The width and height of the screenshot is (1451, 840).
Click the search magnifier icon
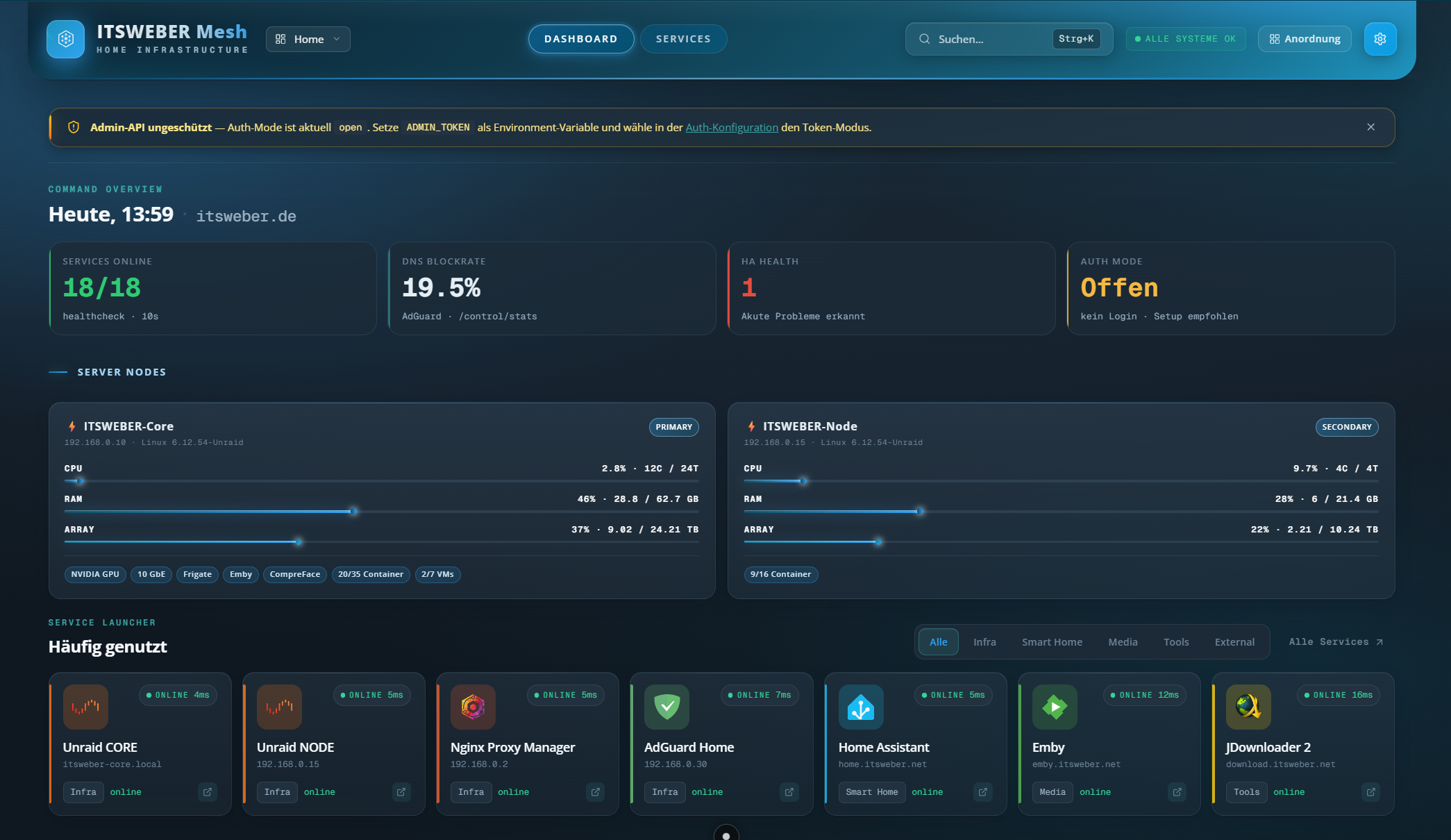tap(925, 39)
